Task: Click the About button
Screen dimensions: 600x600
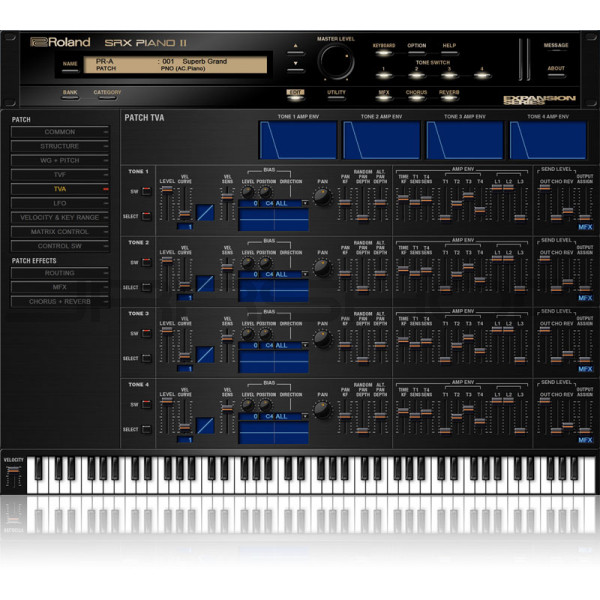Action: pyautogui.click(x=556, y=75)
